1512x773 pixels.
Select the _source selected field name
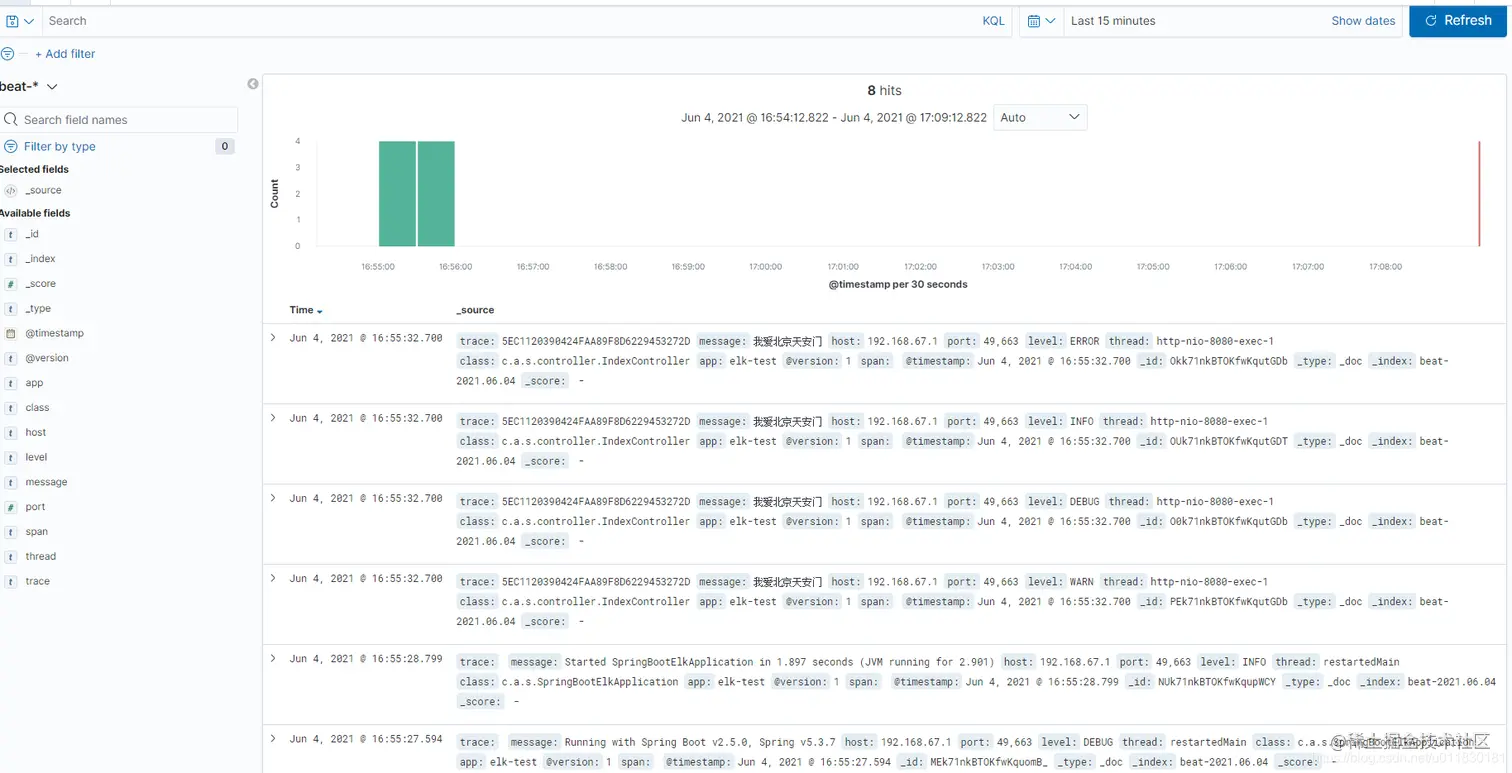[x=43, y=190]
